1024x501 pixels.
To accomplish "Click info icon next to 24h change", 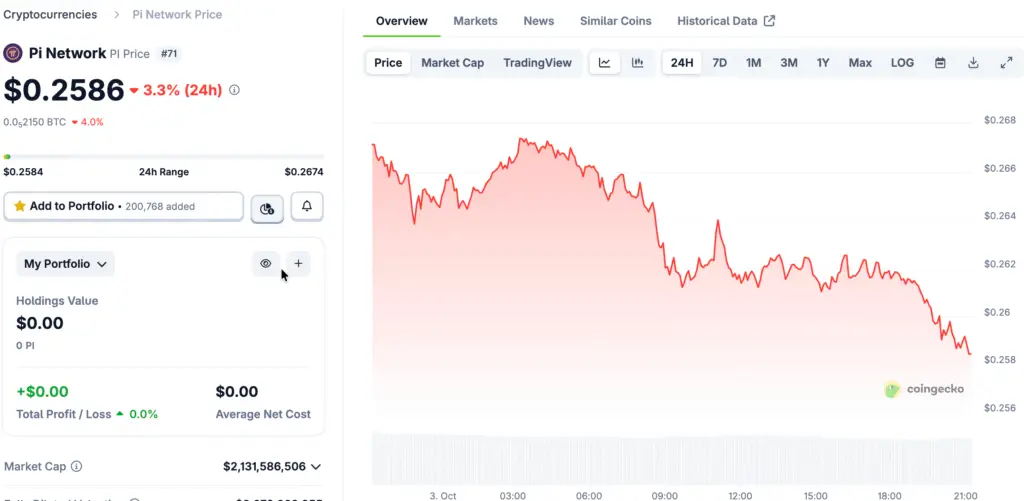I will pos(235,90).
